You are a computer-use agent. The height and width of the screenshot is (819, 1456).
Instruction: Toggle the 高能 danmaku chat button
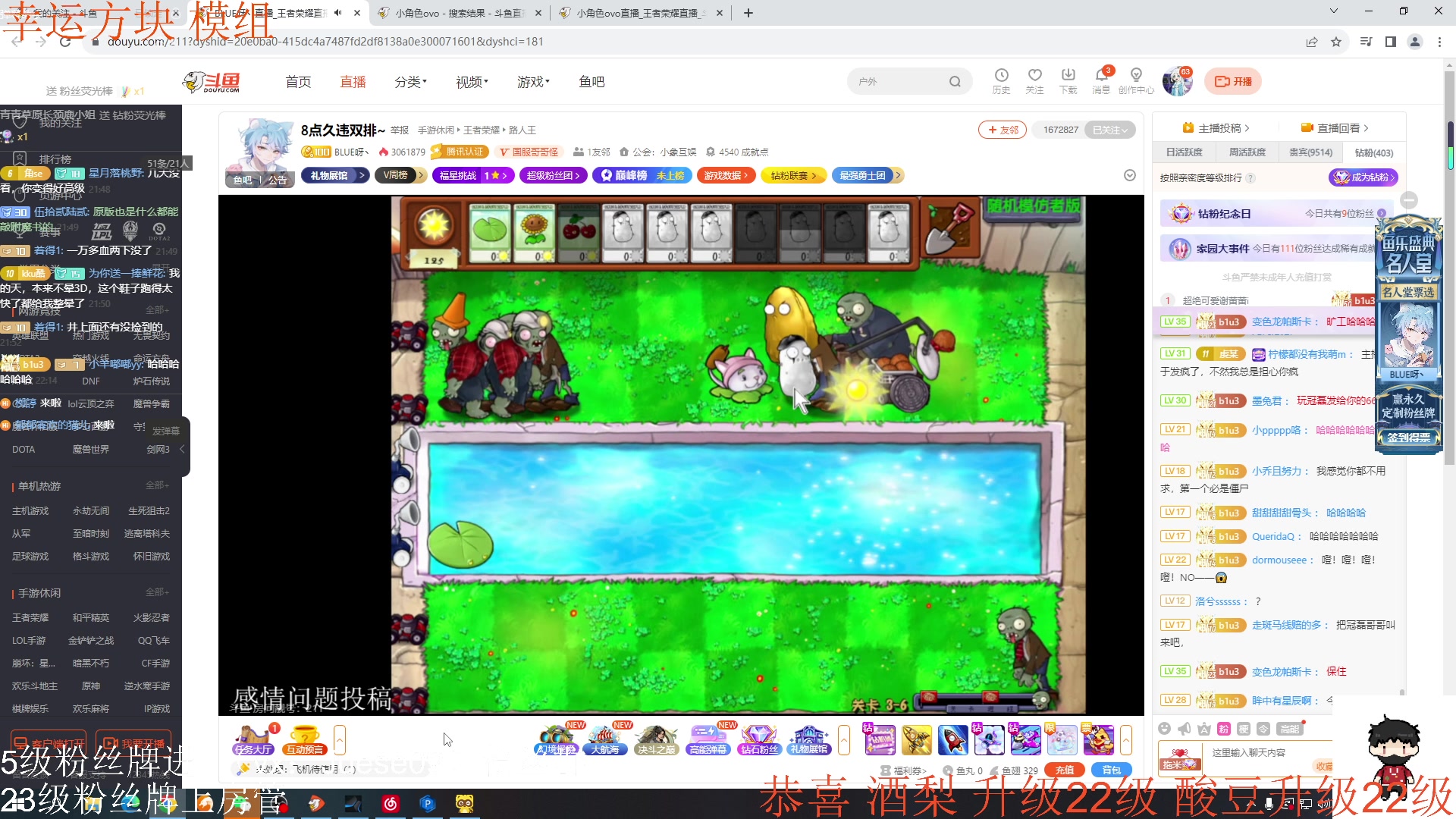[x=1289, y=729]
